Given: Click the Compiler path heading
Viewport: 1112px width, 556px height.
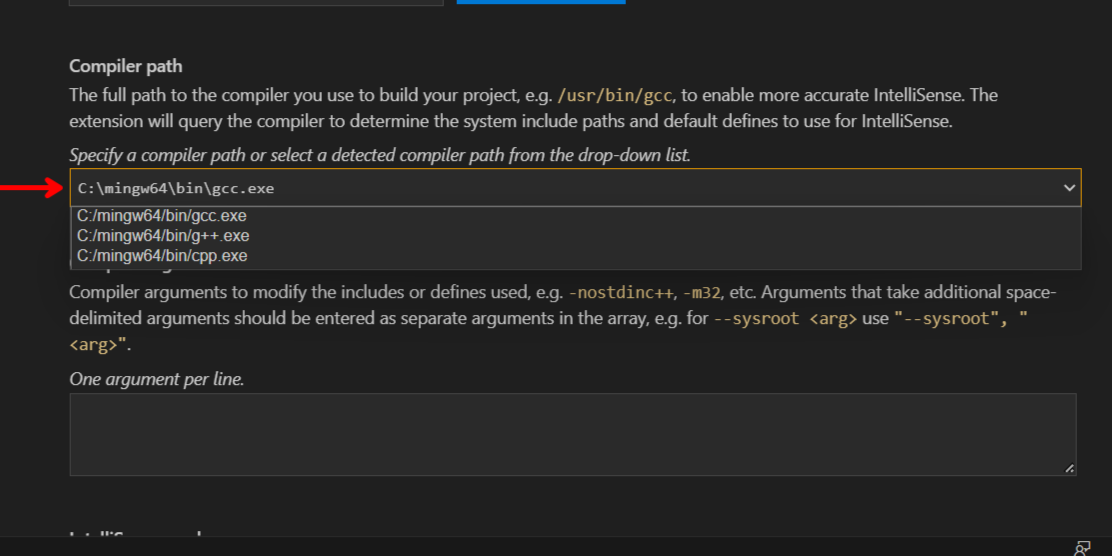Looking at the screenshot, I should (126, 66).
